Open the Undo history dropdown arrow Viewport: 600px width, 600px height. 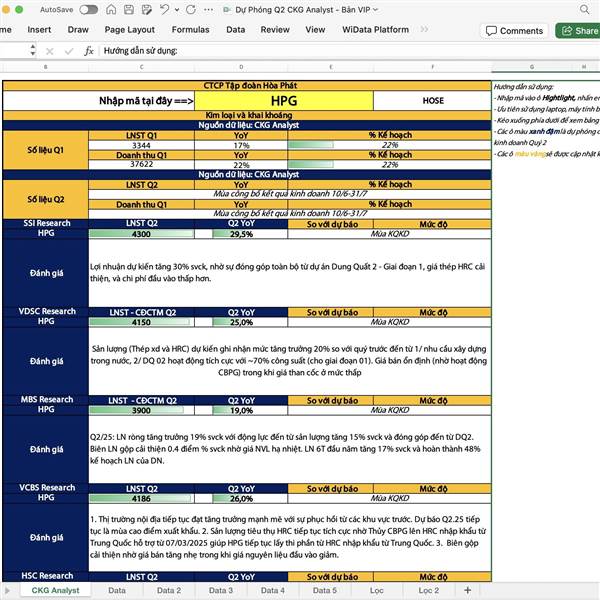tap(177, 10)
